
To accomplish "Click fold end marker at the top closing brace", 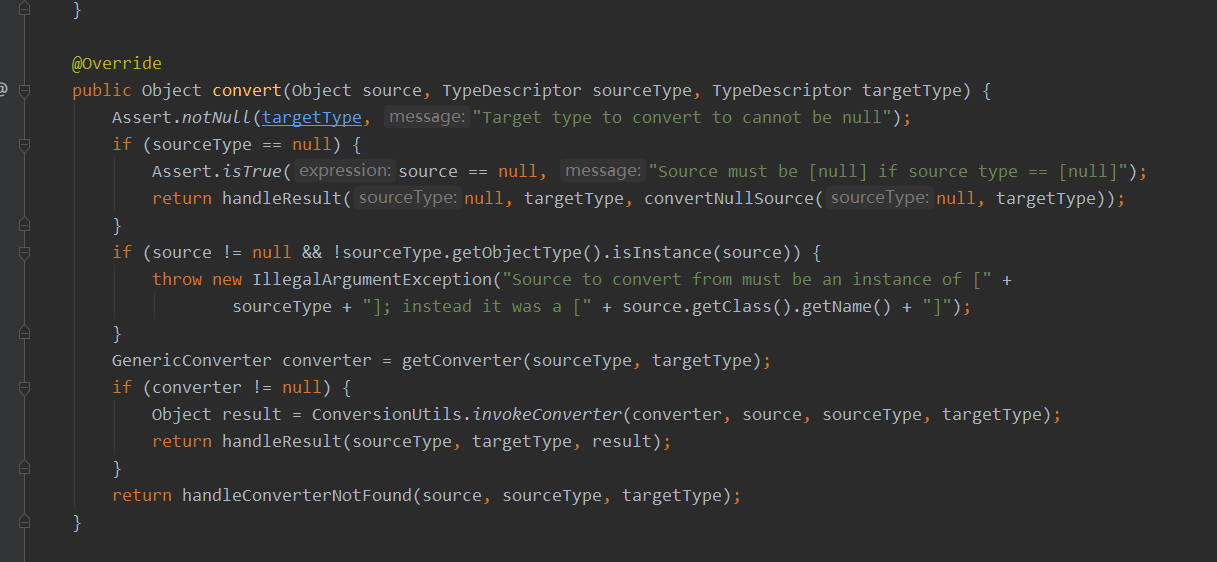I will click(25, 9).
